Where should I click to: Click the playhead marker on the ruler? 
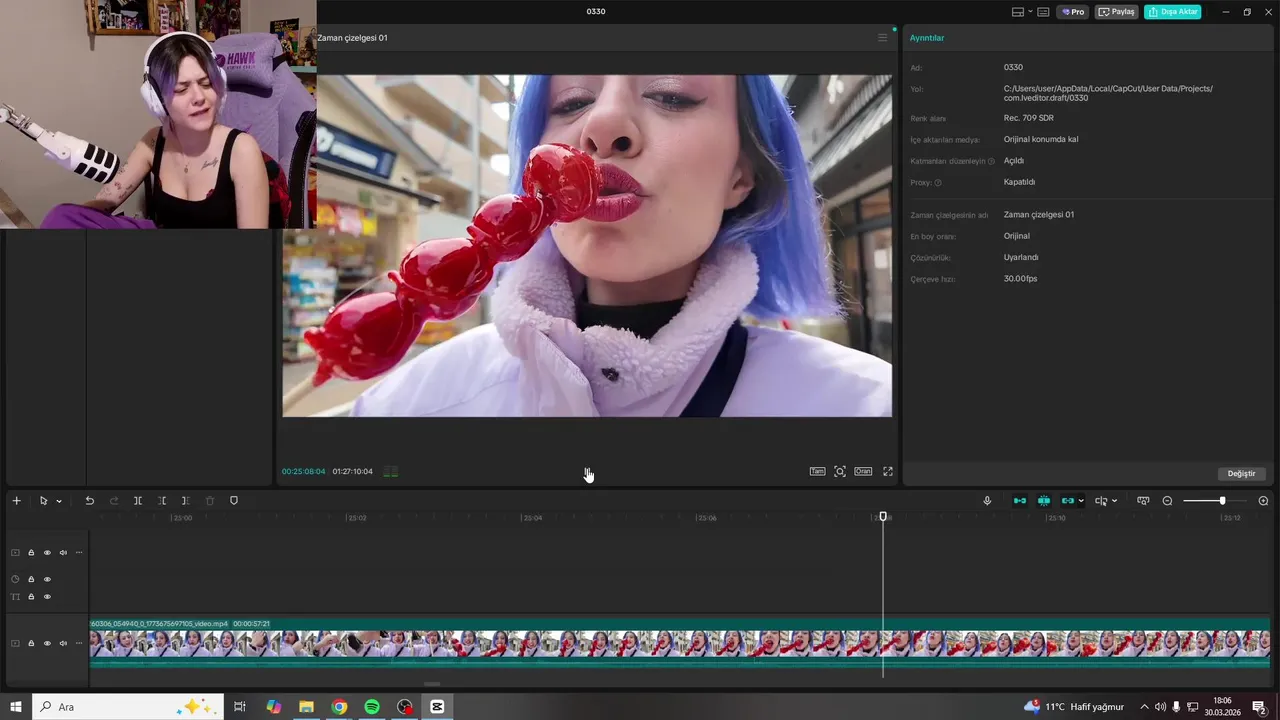click(x=883, y=517)
